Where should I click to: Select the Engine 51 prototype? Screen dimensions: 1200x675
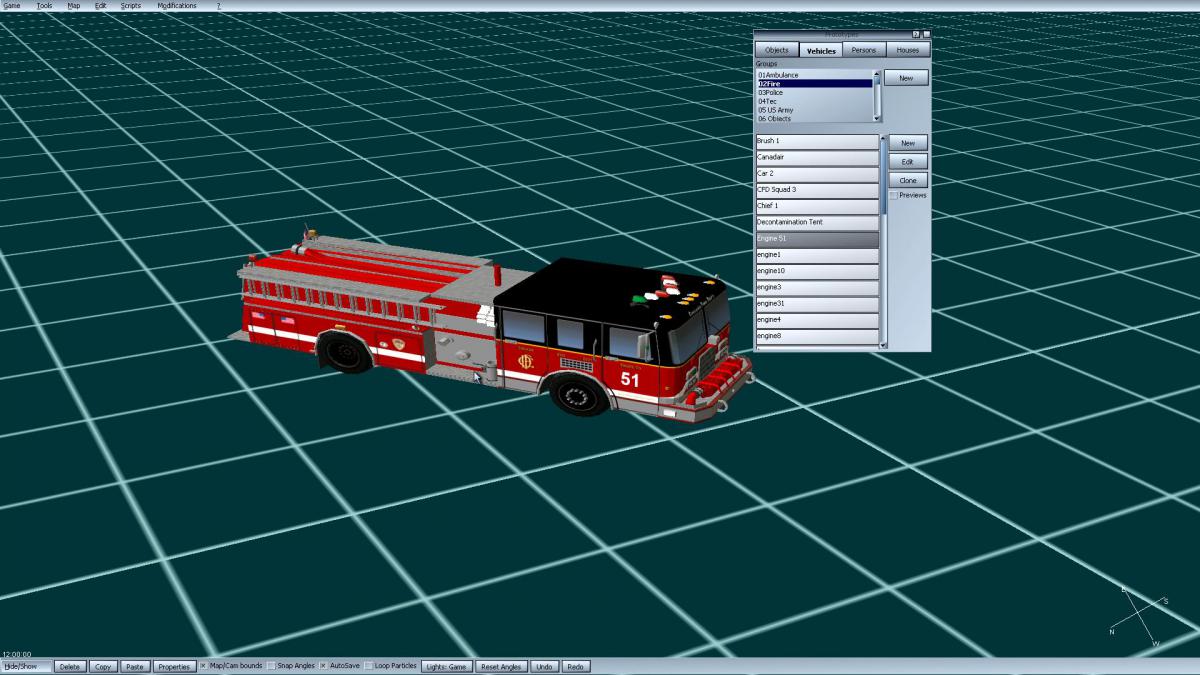pyautogui.click(x=817, y=239)
